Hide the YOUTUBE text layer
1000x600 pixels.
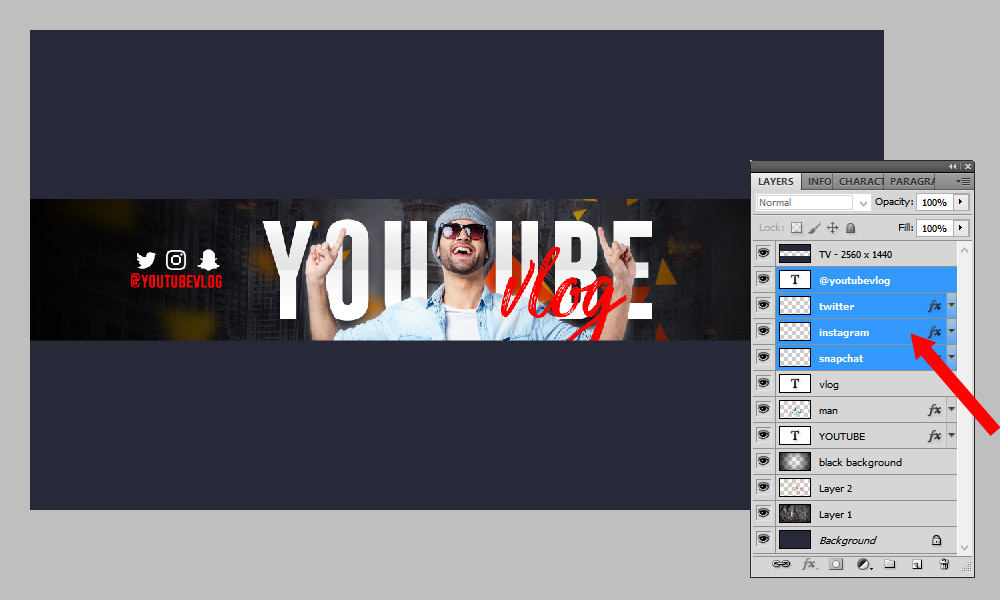763,435
